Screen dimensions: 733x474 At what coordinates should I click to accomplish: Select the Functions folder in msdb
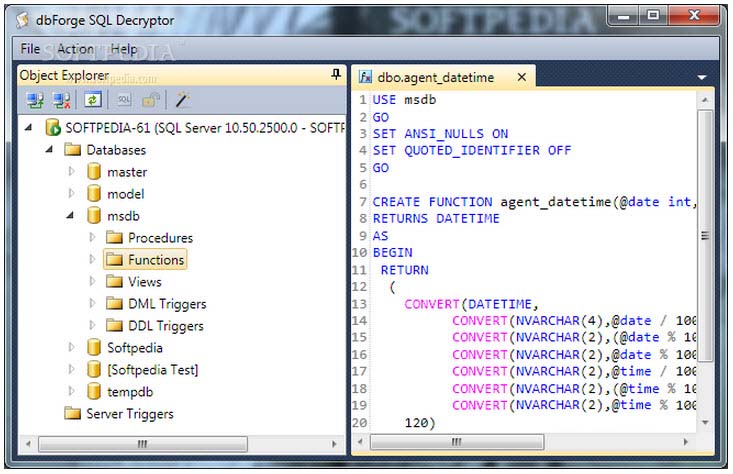156,260
